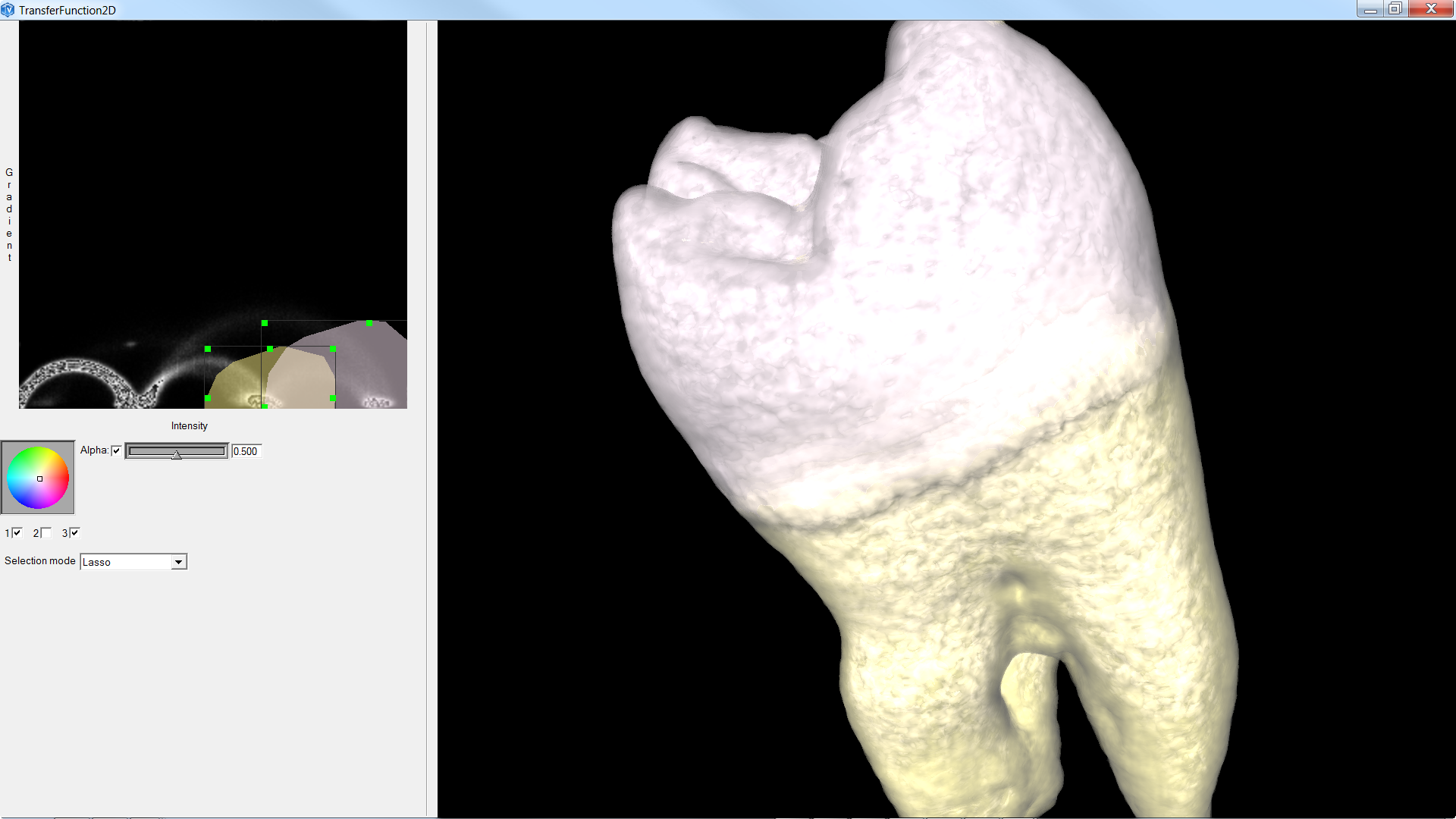Image resolution: width=1456 pixels, height=819 pixels.
Task: Select top-left green handle of yellow region box
Action: click(x=208, y=349)
